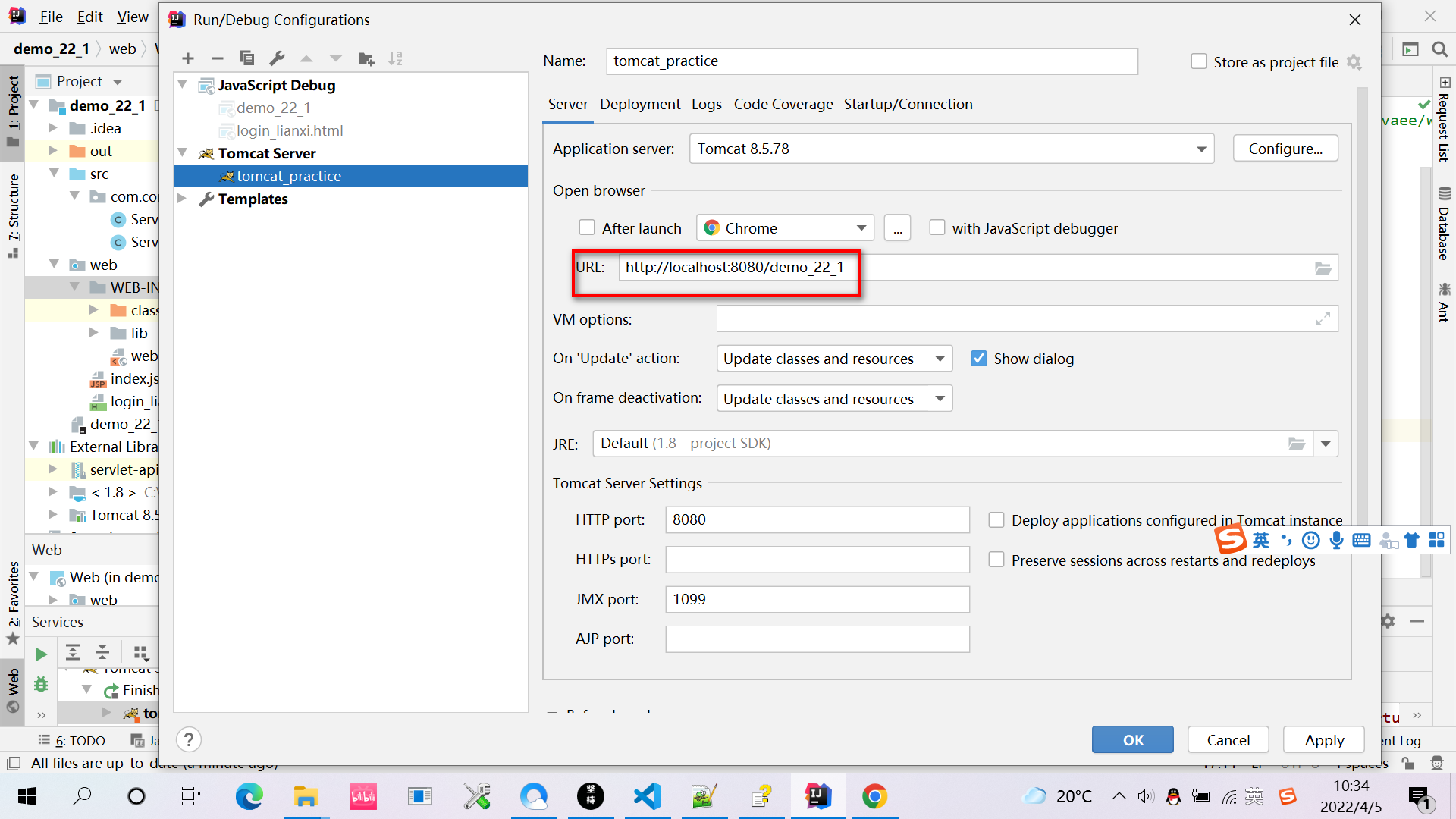Open the URL field folder browse icon

click(x=1323, y=268)
